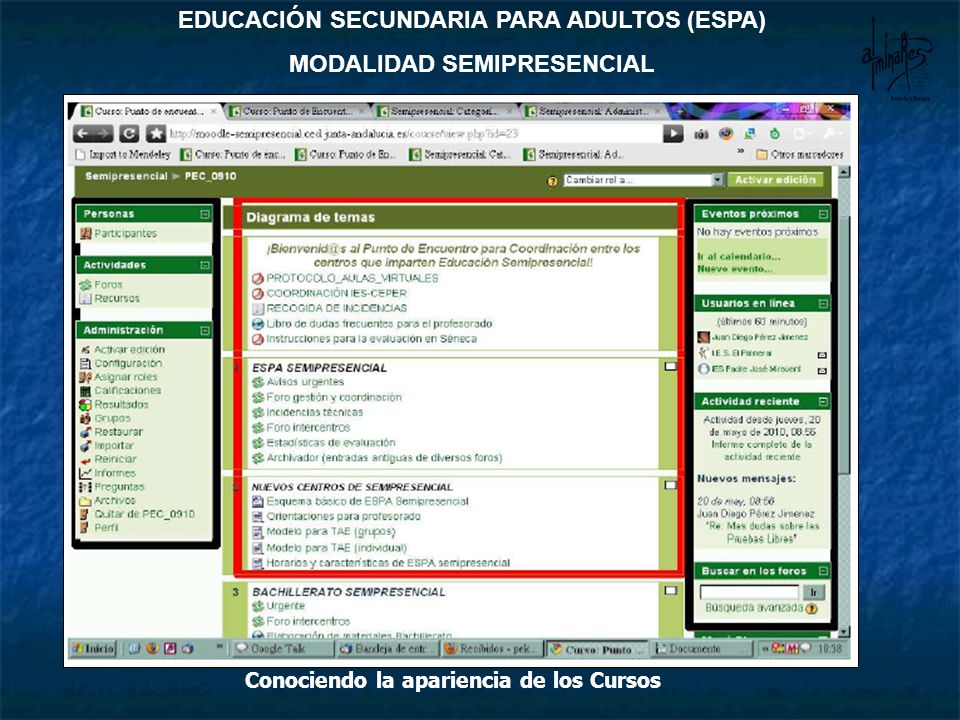Click the Informes chart icon
The height and width of the screenshot is (720, 960).
[x=85, y=473]
